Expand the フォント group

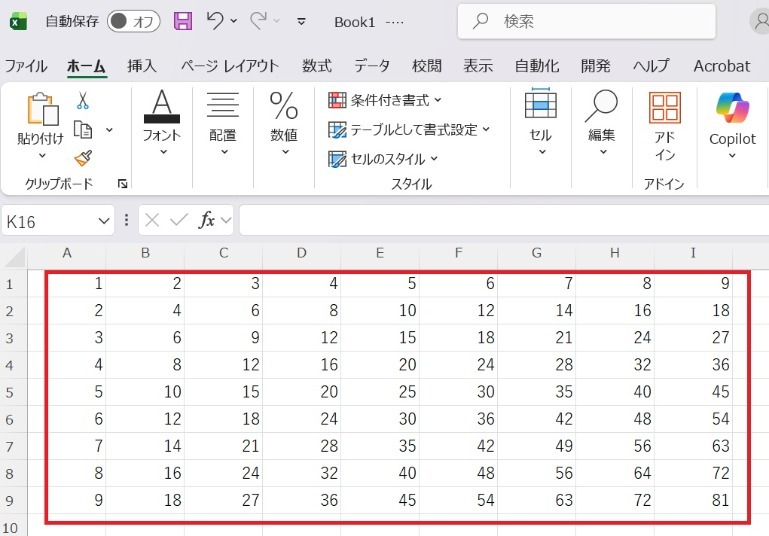[162, 122]
